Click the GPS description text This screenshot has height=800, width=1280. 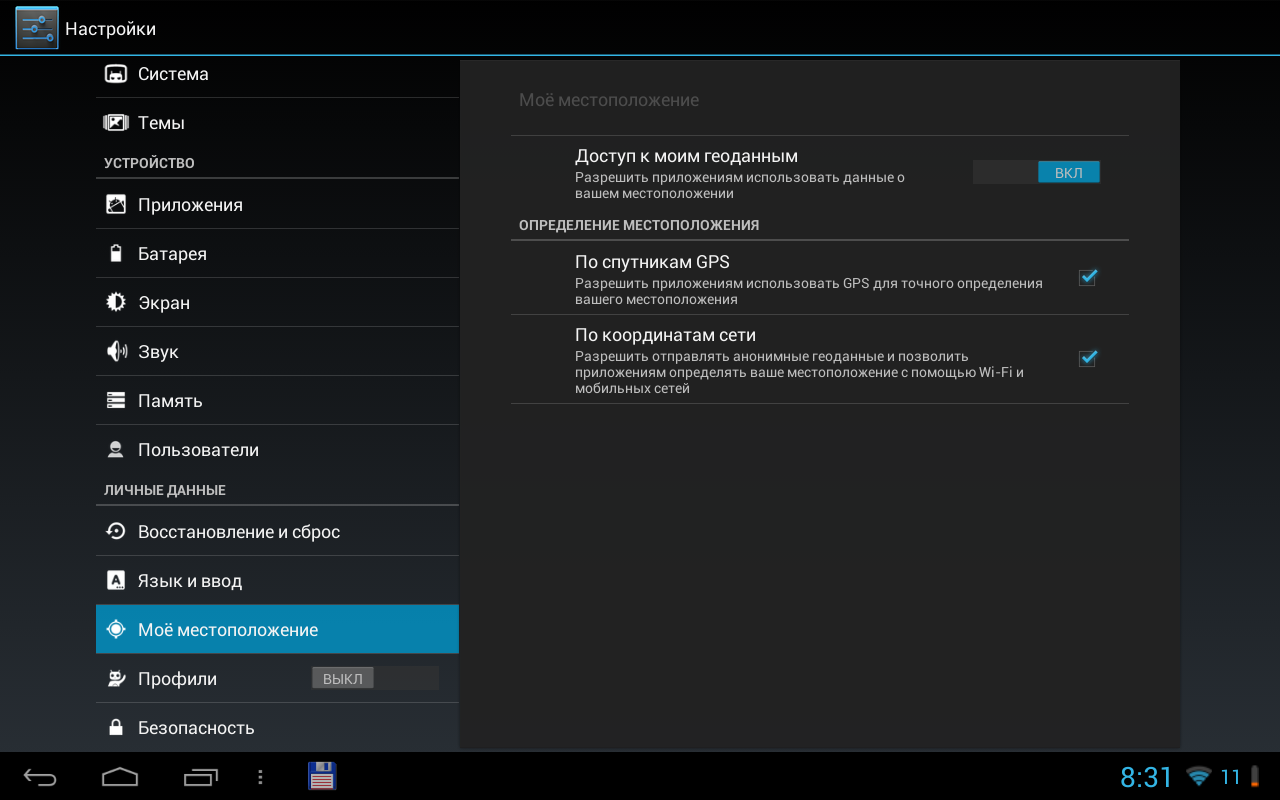pyautogui.click(x=809, y=291)
